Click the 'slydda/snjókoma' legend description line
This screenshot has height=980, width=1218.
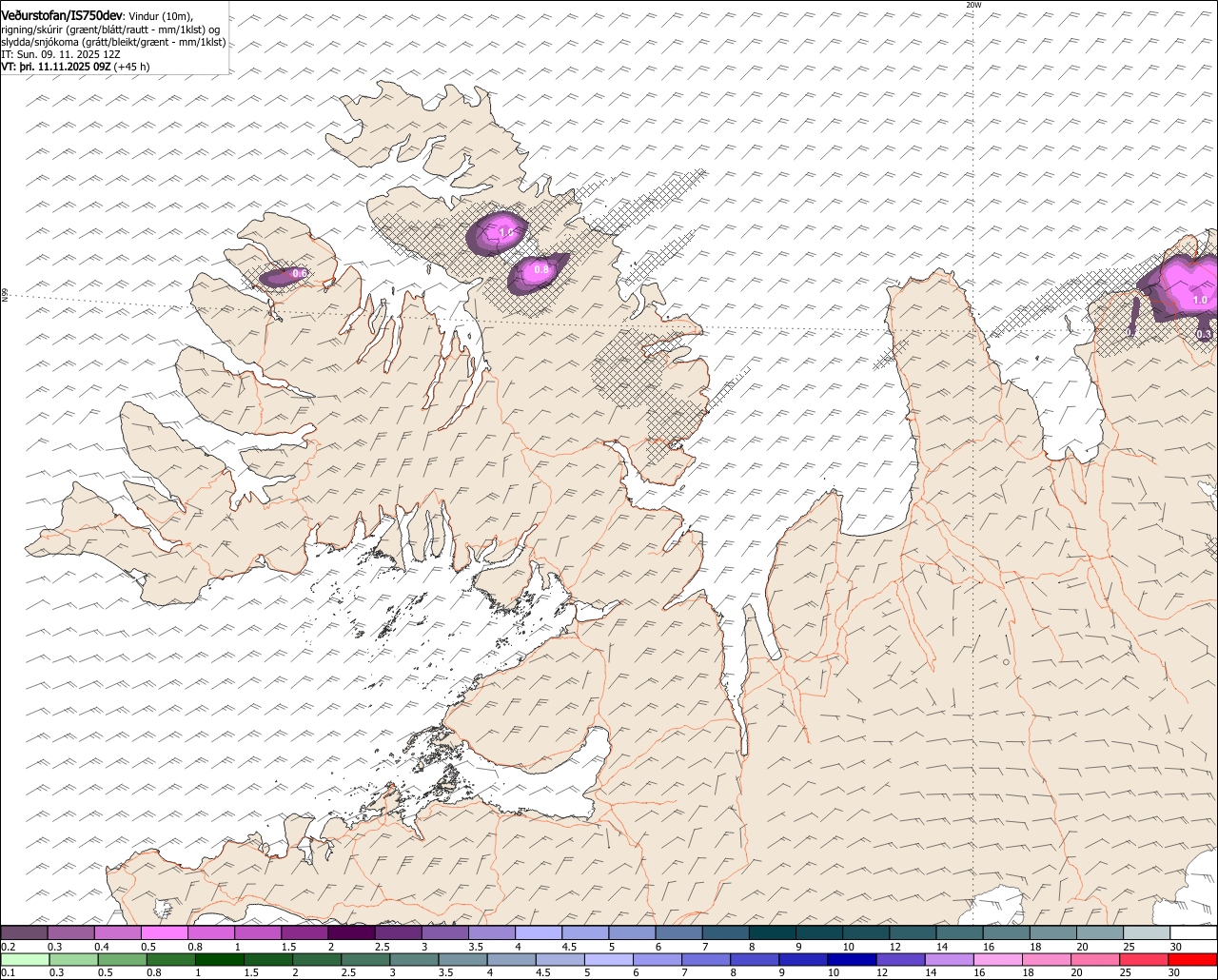coord(113,42)
